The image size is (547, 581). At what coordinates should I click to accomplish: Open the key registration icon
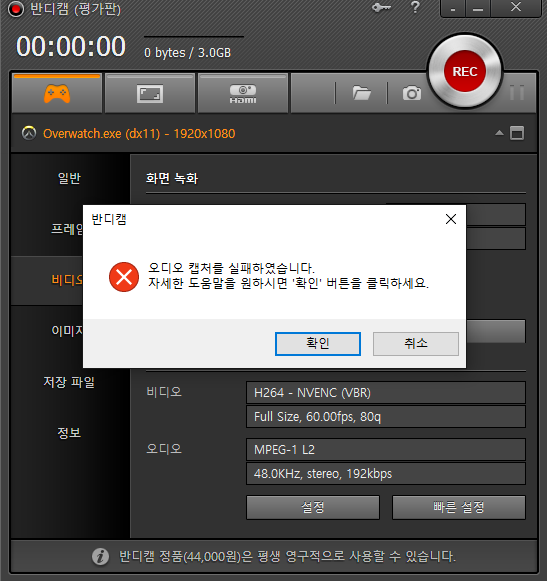pyautogui.click(x=381, y=7)
